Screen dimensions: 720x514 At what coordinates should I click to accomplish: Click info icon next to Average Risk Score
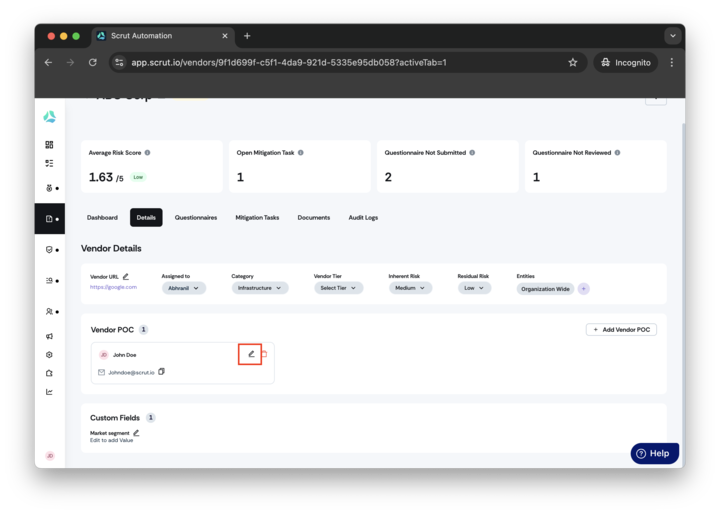tap(147, 153)
